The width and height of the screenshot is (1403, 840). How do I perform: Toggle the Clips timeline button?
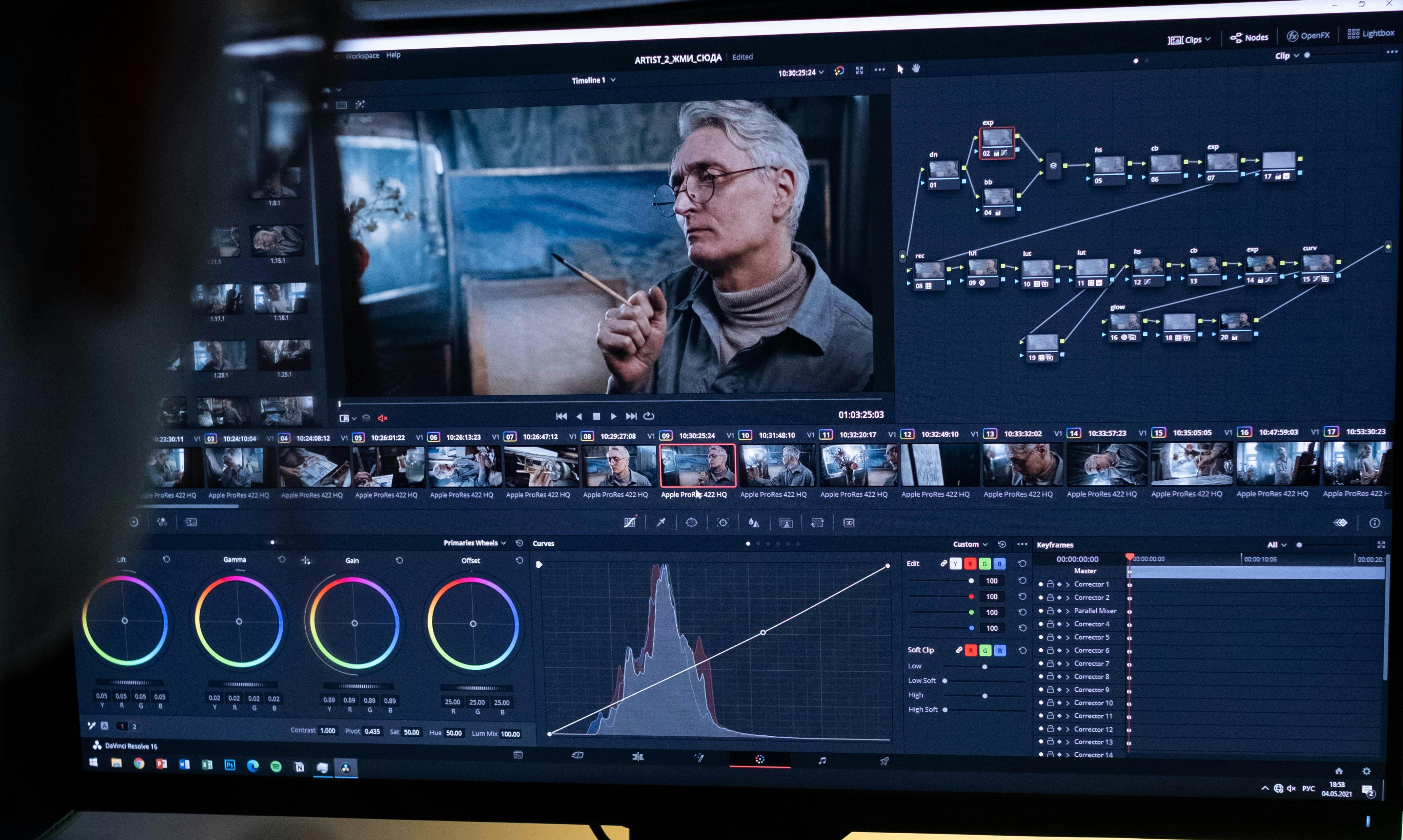click(x=1188, y=40)
